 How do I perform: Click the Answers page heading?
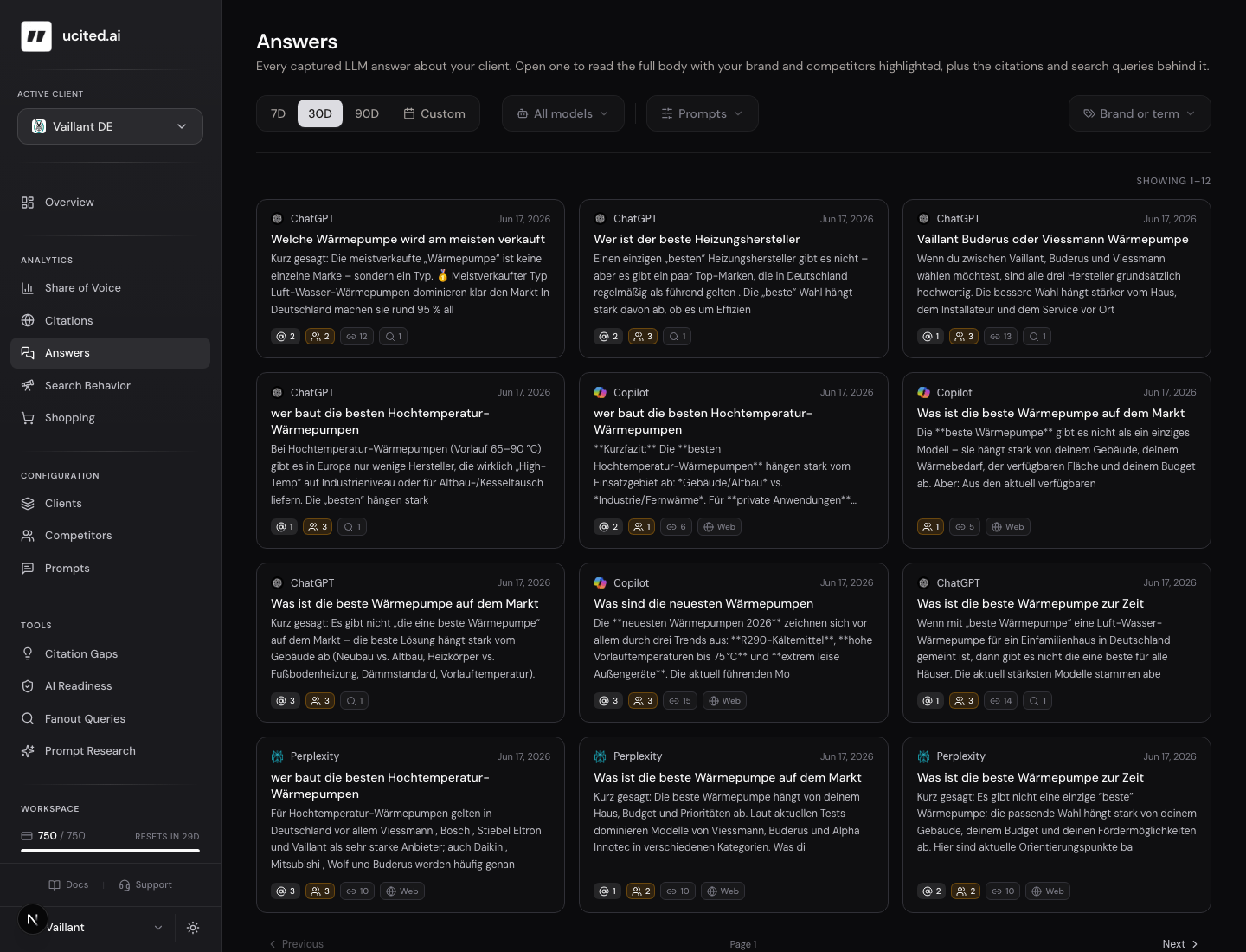[x=297, y=42]
